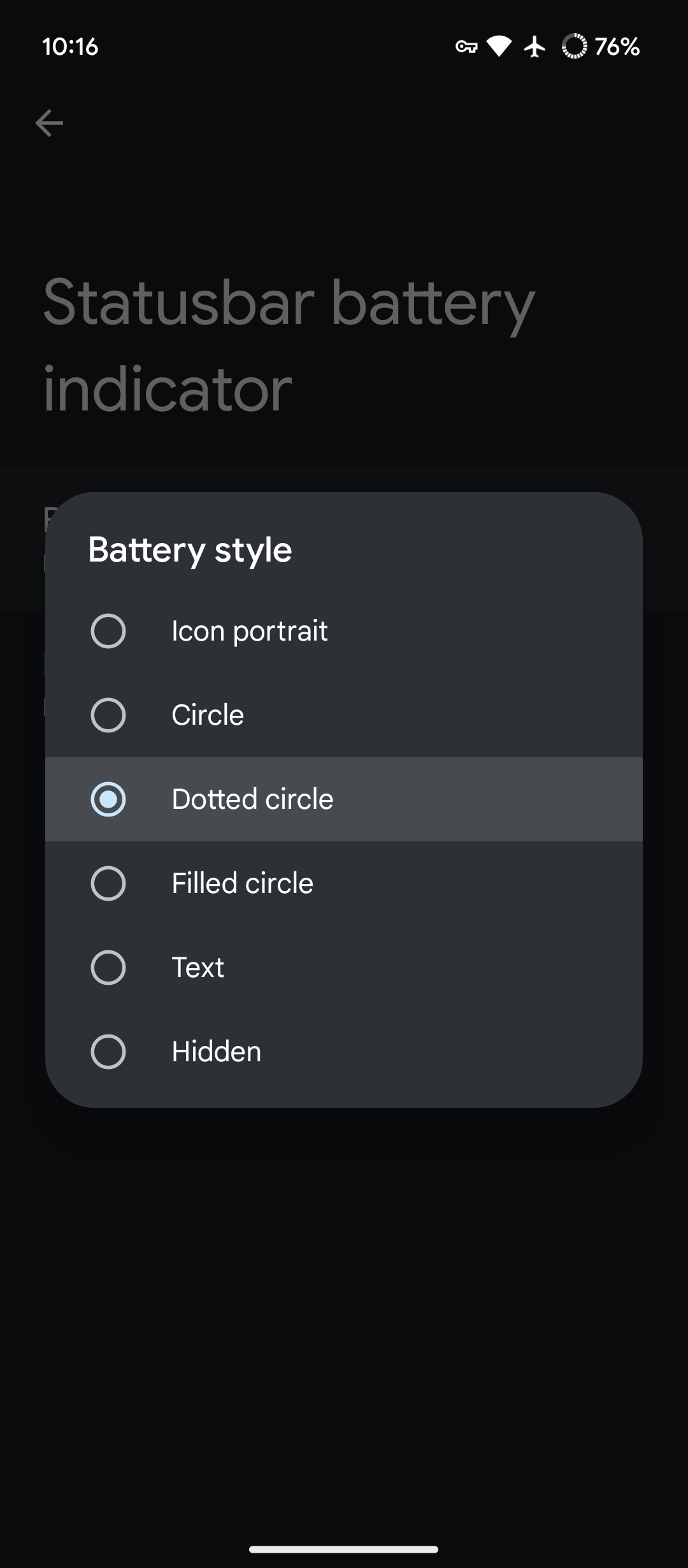
Task: Choose the "Filled circle" label option
Action: pos(243,883)
